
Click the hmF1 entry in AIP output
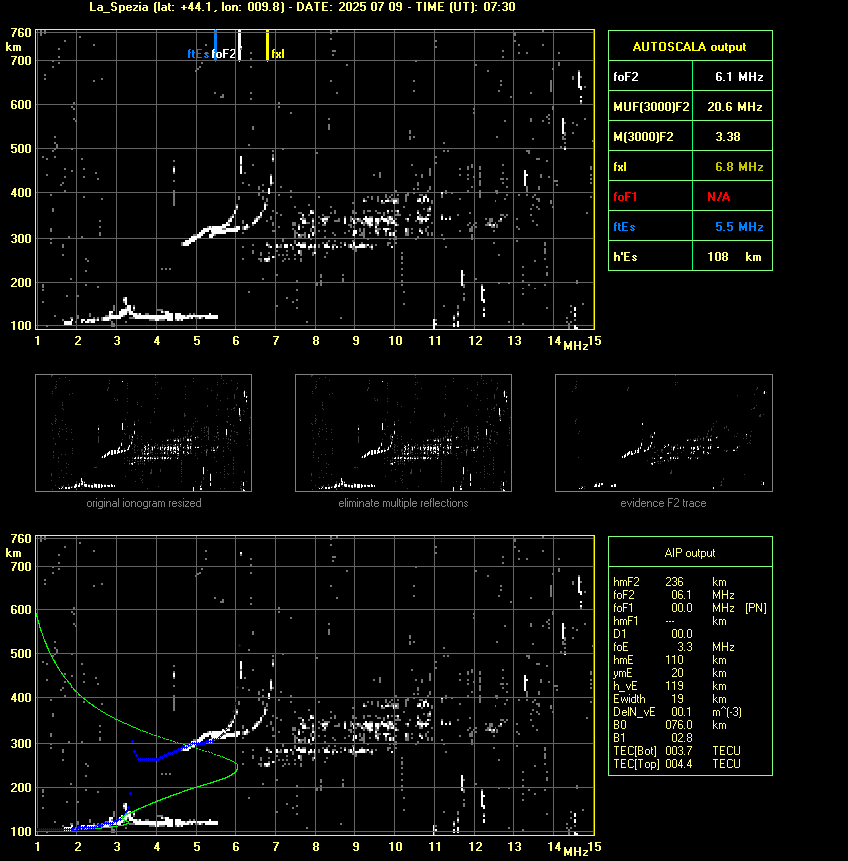click(x=670, y=621)
